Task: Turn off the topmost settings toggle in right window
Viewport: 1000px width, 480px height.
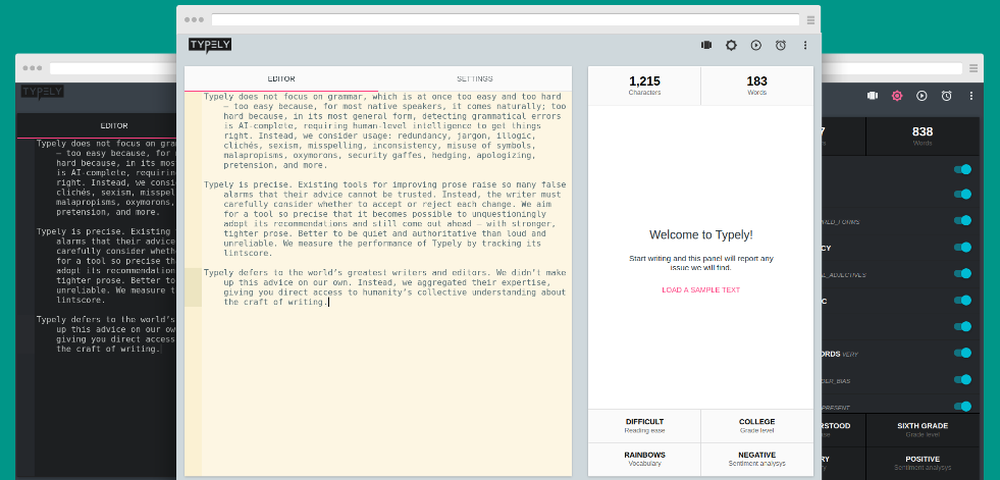Action: (x=962, y=169)
